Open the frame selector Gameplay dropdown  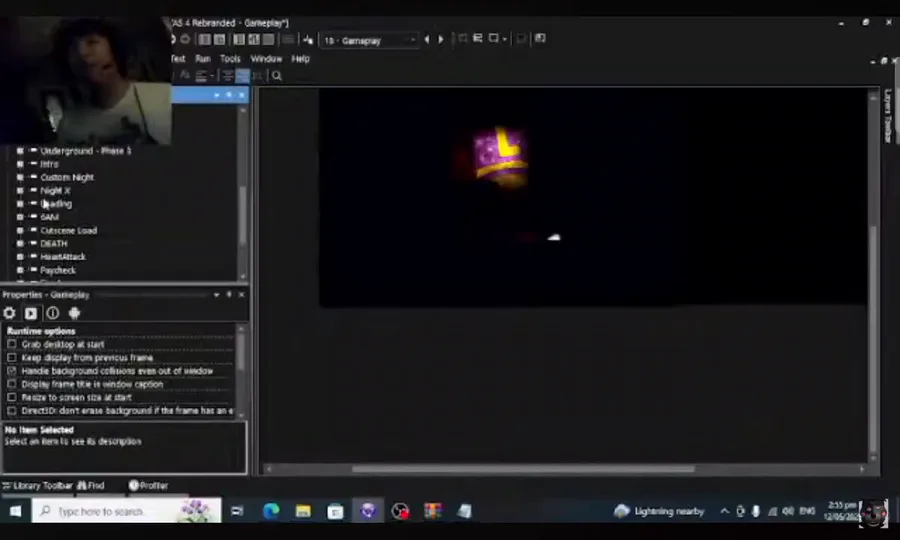point(412,40)
